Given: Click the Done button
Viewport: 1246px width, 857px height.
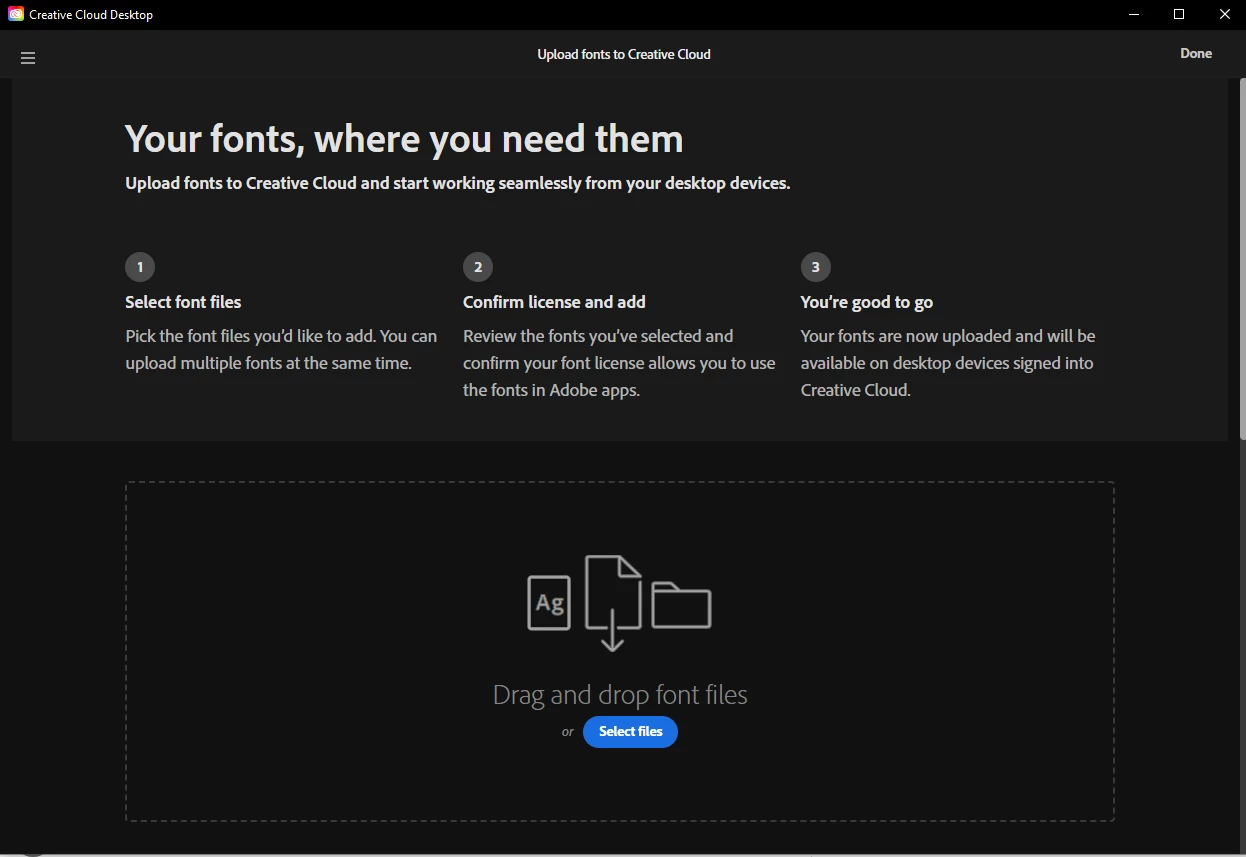Looking at the screenshot, I should click(1196, 54).
